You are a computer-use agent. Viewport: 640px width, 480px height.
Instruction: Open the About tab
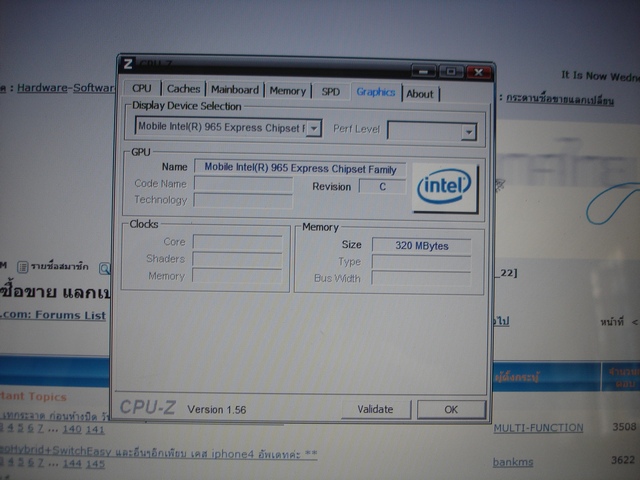pos(420,94)
